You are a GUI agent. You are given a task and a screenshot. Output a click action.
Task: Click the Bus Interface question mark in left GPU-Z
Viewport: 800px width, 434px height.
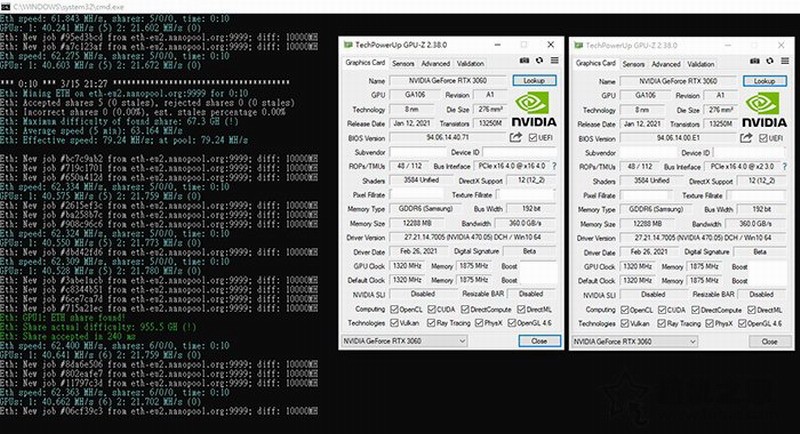coord(553,166)
